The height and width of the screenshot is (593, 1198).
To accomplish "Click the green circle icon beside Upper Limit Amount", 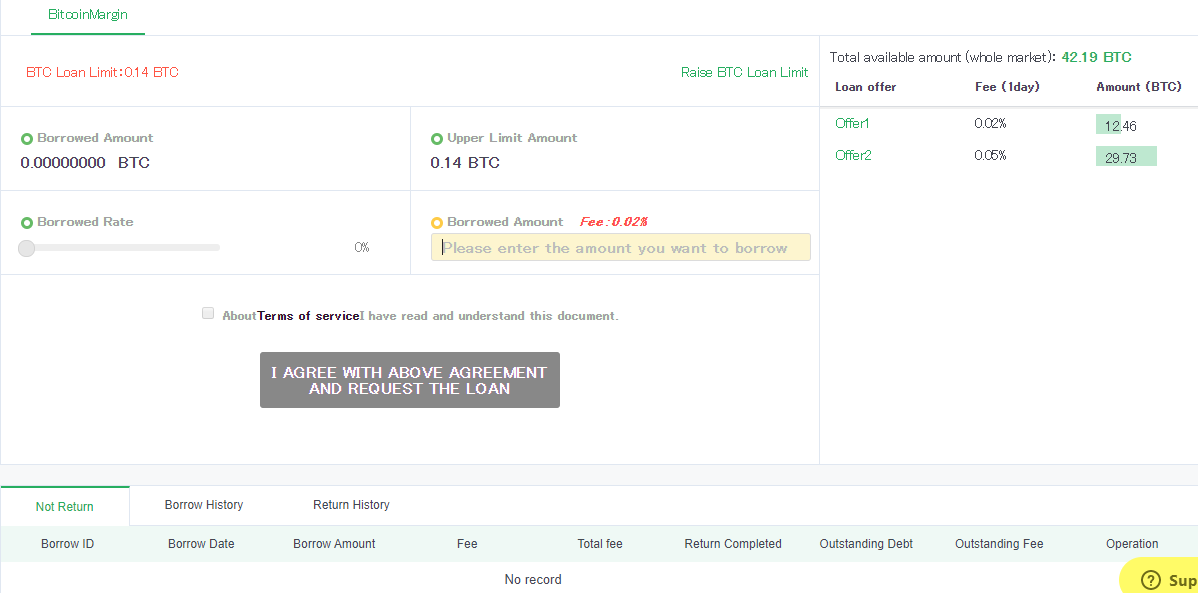I will coord(437,139).
